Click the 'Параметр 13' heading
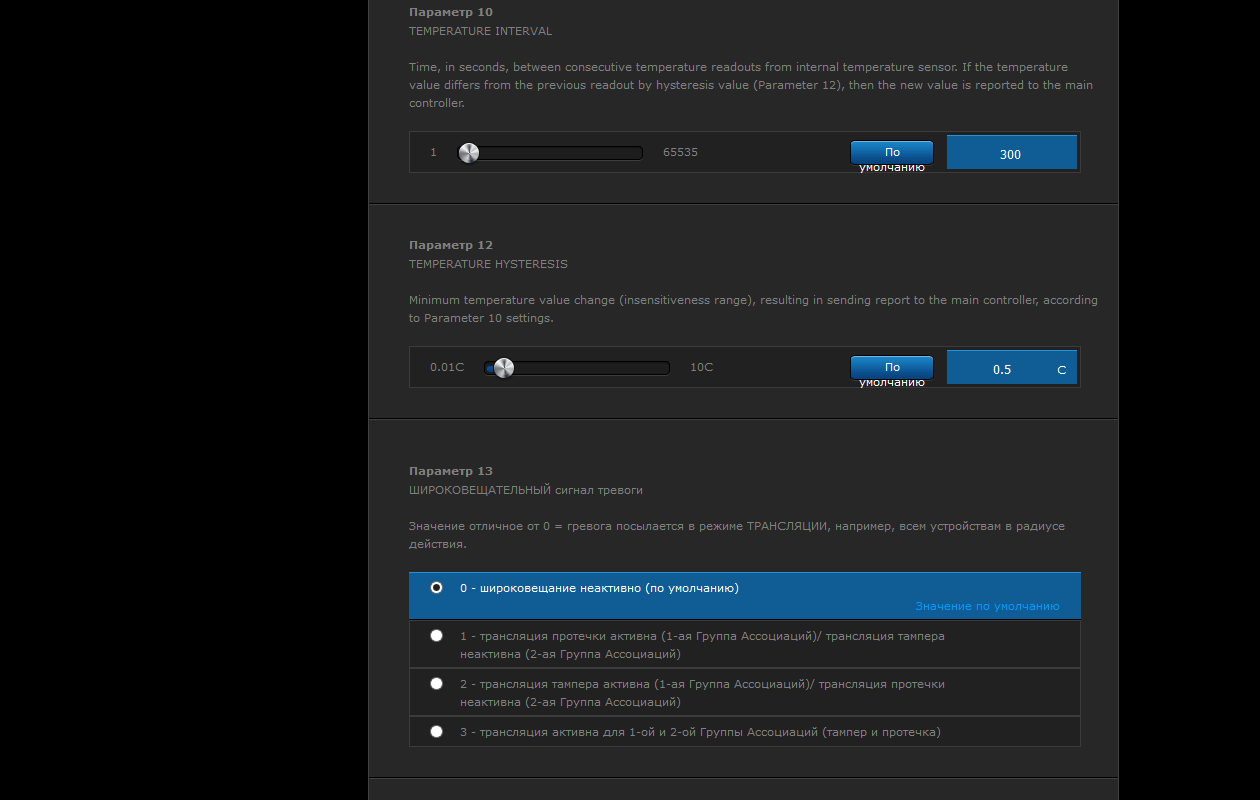This screenshot has width=1260, height=800. point(451,471)
